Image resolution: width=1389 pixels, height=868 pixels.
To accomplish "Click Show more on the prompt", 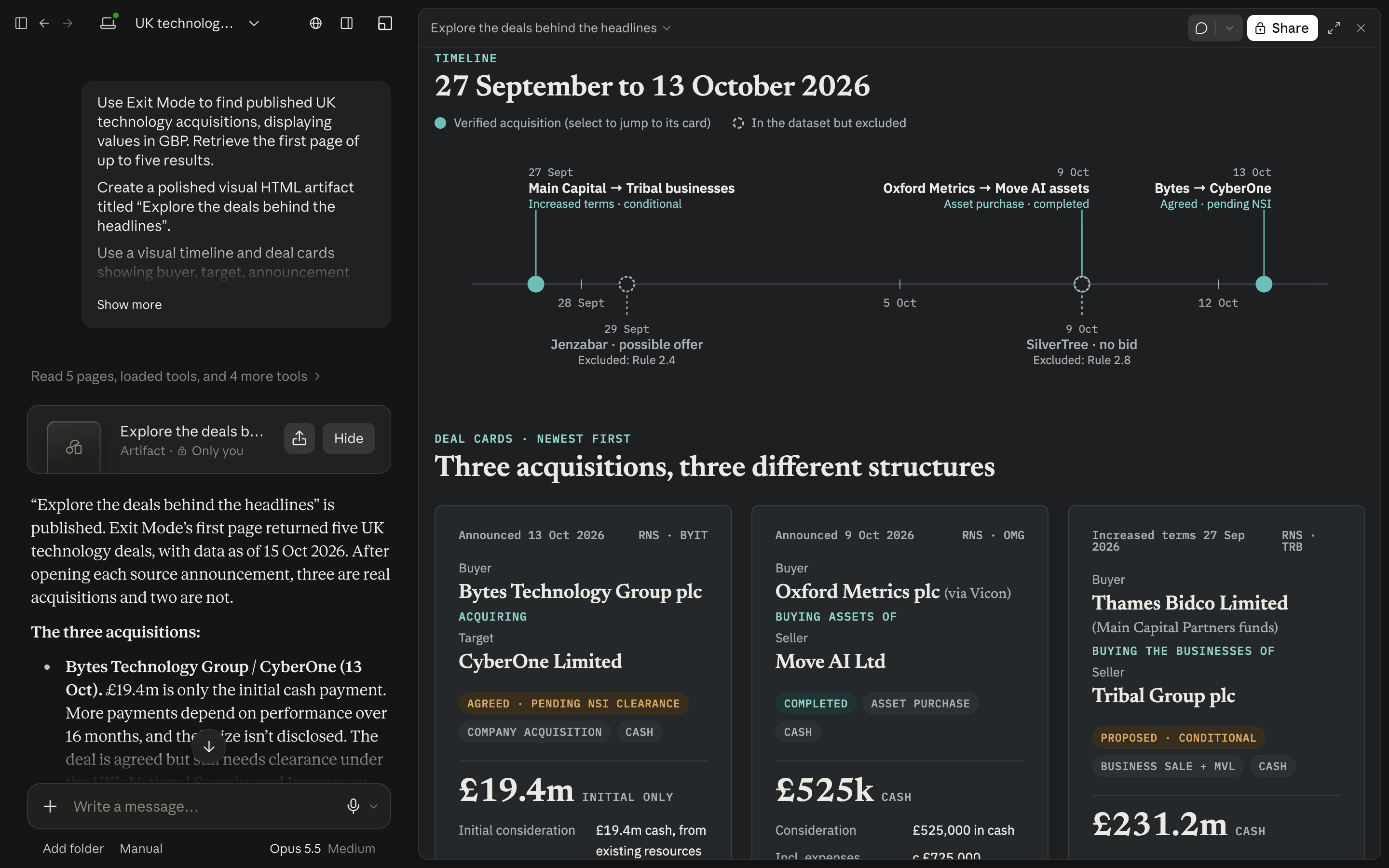I will [129, 305].
